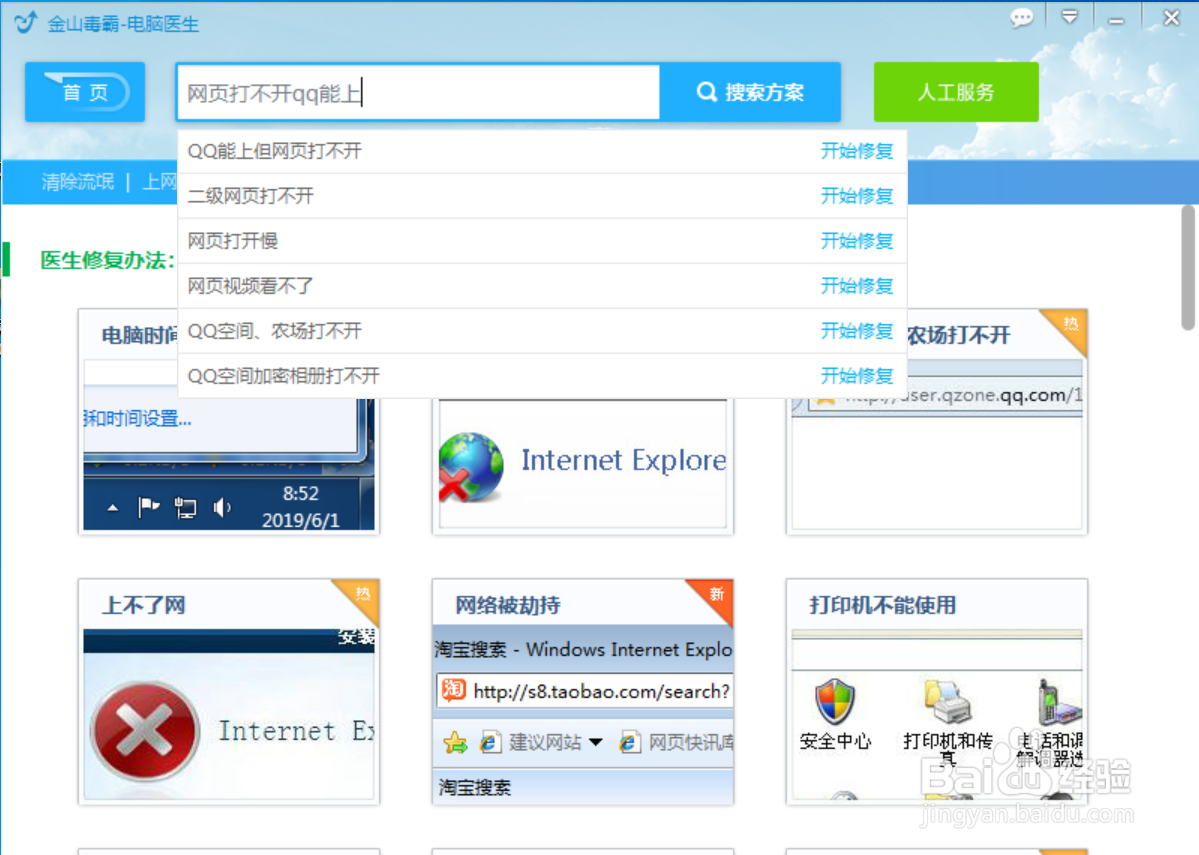This screenshot has width=1199, height=855.
Task: Select suggestion QQ空间加密相册打不开
Action: (284, 375)
